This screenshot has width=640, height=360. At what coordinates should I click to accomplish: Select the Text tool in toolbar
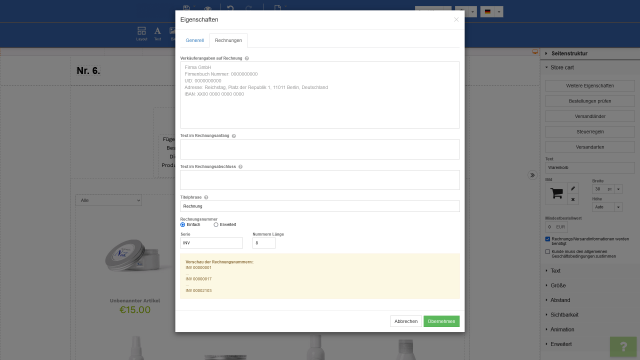coord(158,33)
